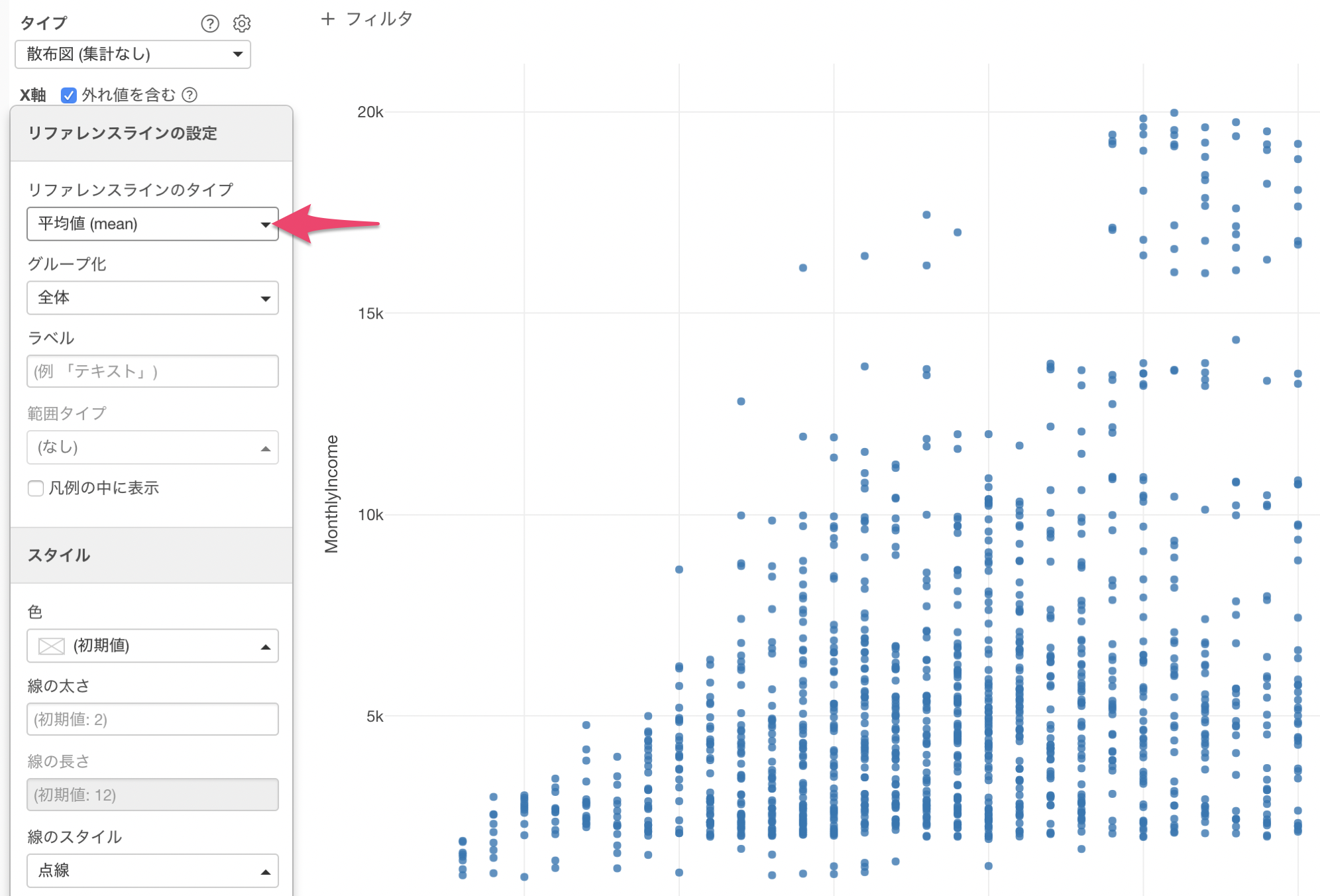Viewport: 1320px width, 896px height.
Task: Click the ラベル text input field
Action: (x=152, y=371)
